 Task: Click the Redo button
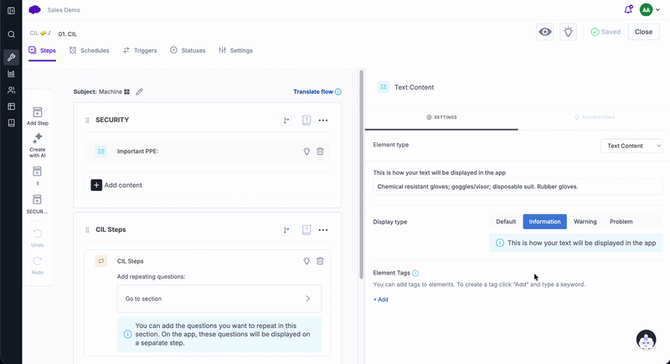(38, 265)
